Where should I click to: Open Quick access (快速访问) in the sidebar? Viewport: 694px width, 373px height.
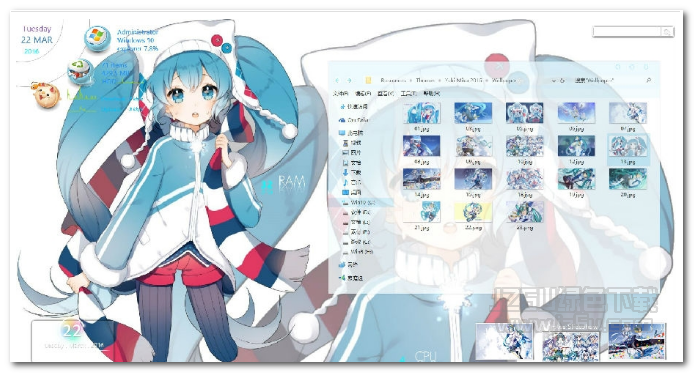tap(354, 107)
